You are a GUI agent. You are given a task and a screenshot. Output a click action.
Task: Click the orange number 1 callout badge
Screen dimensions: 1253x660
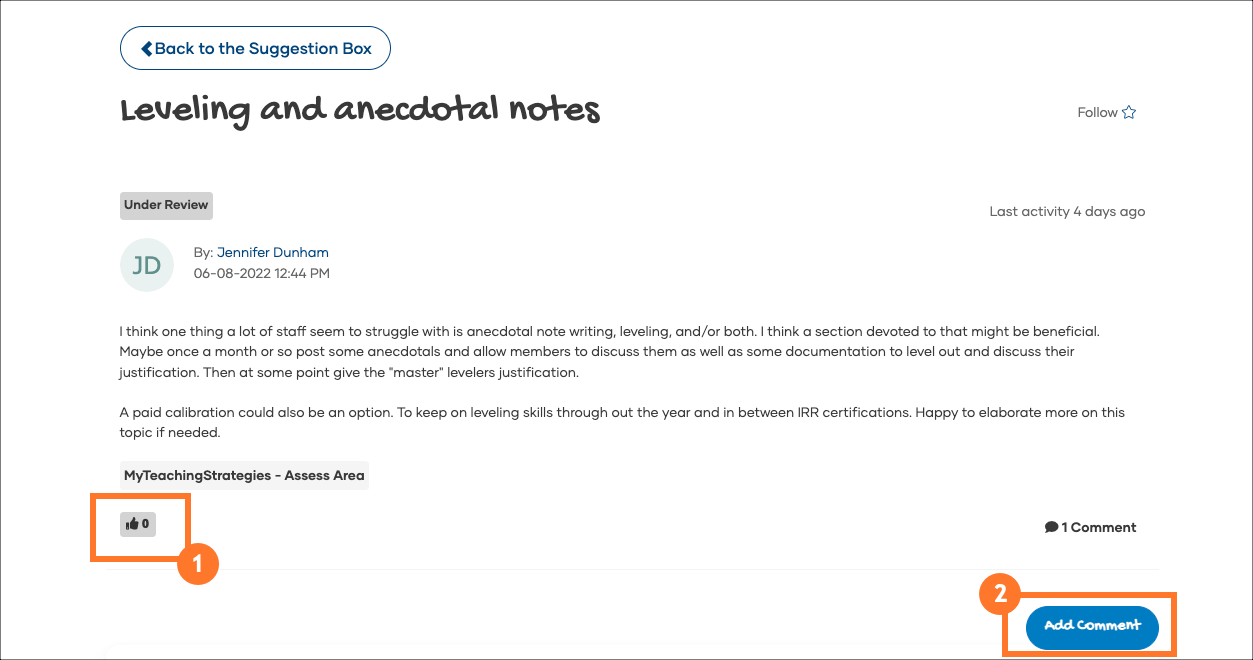point(197,564)
